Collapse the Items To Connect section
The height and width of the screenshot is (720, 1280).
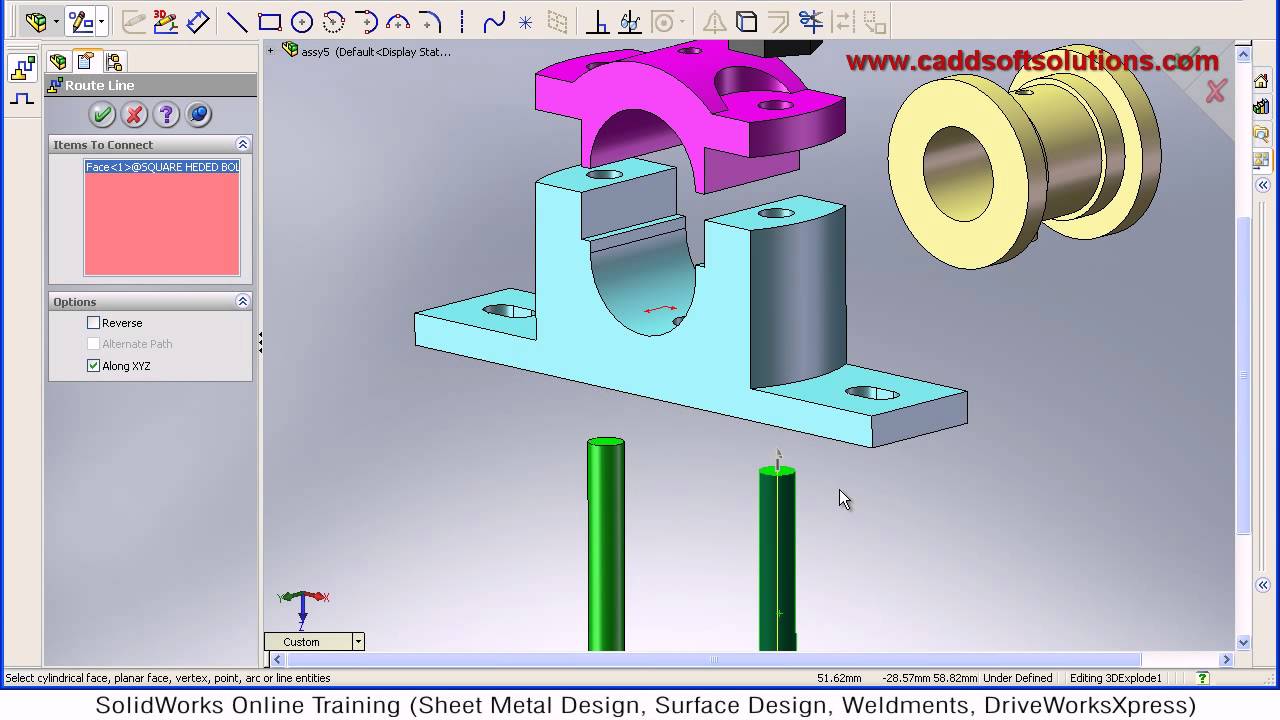point(242,144)
